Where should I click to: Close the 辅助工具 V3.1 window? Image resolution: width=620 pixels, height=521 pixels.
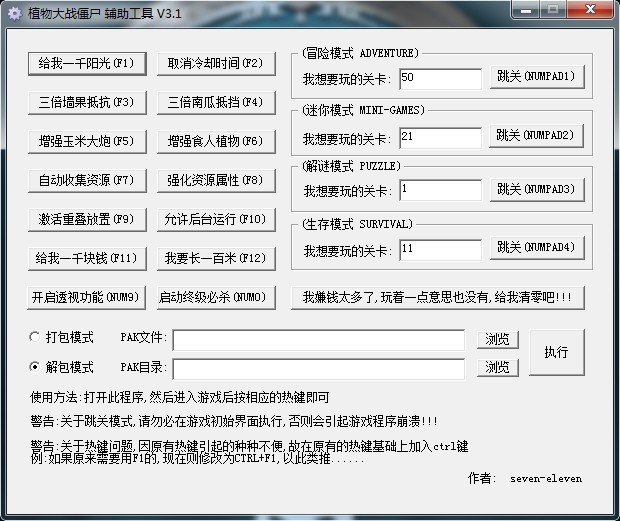tap(590, 9)
